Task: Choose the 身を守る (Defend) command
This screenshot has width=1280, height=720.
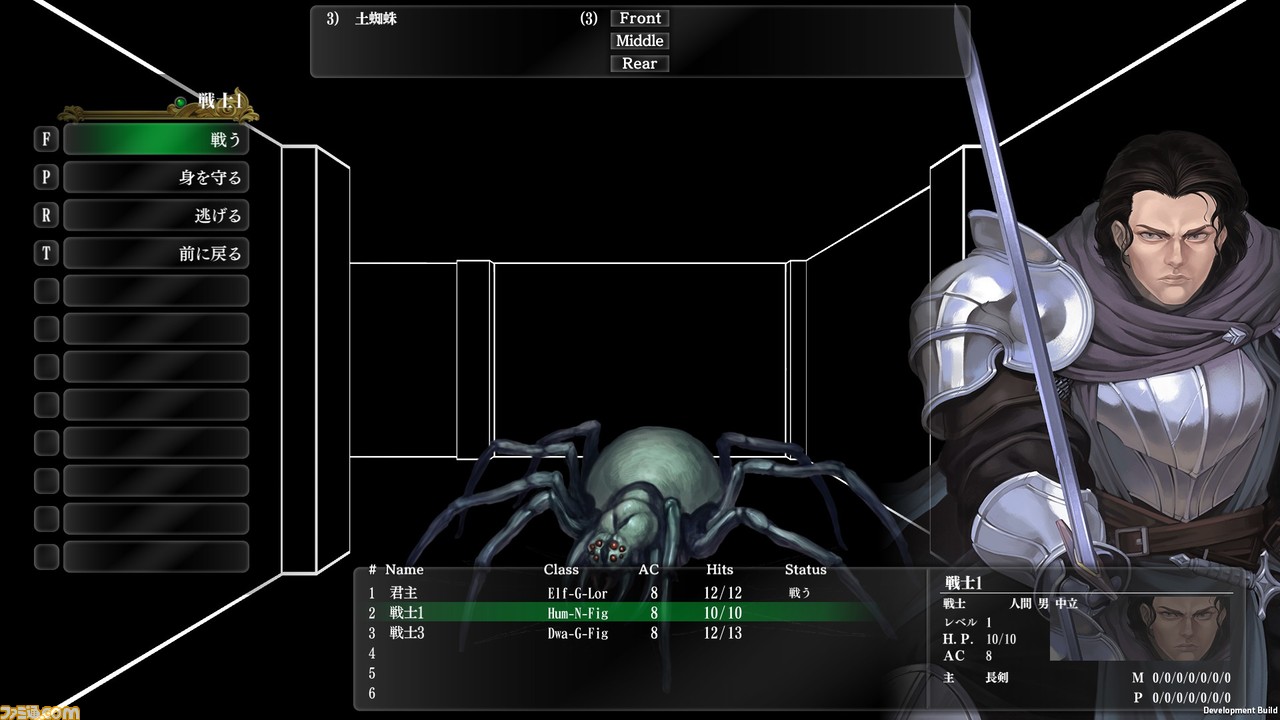Action: [x=156, y=177]
